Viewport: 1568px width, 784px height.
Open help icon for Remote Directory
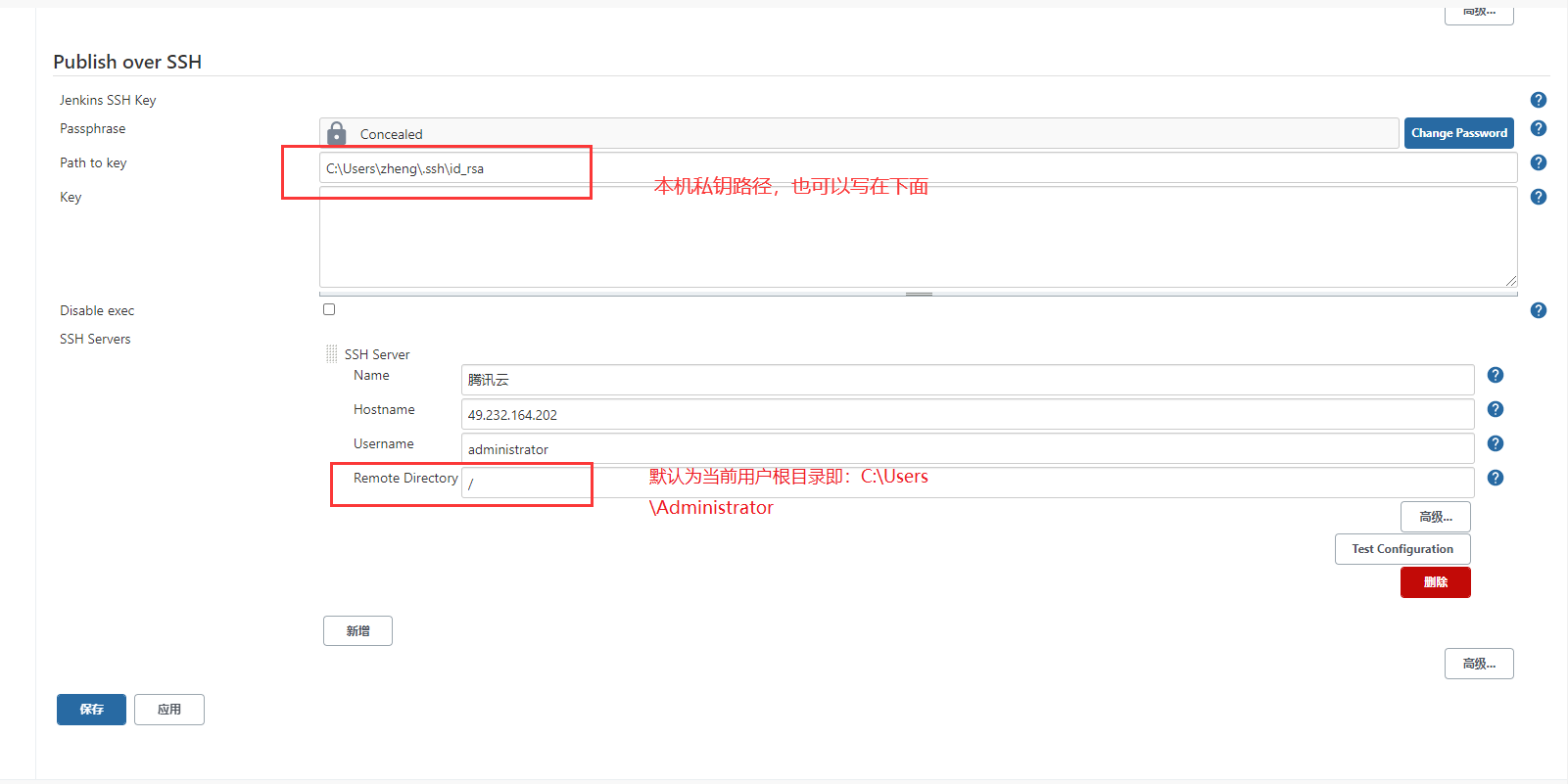(x=1496, y=478)
